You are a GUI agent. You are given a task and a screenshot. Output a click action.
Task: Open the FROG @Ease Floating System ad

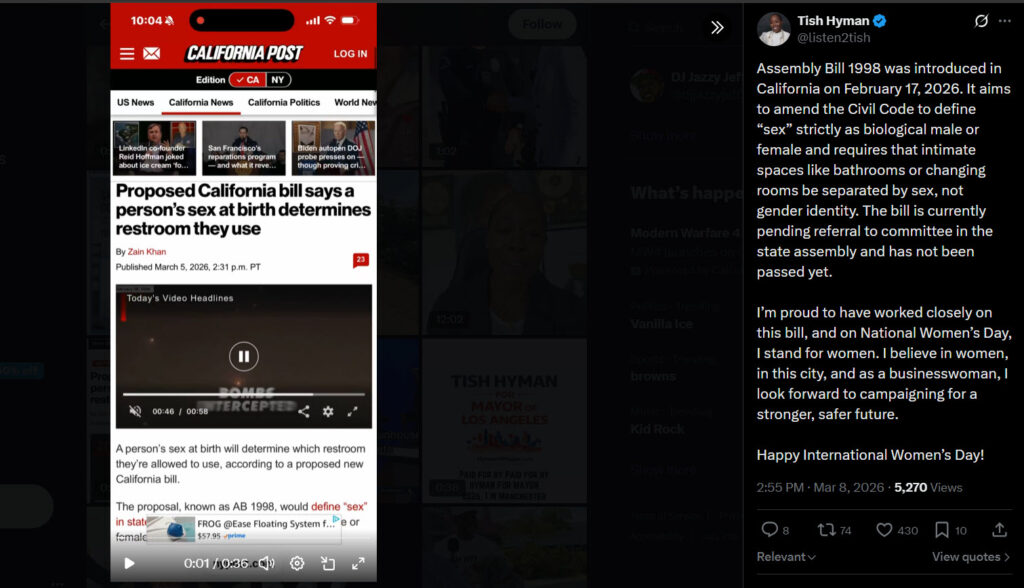point(244,529)
